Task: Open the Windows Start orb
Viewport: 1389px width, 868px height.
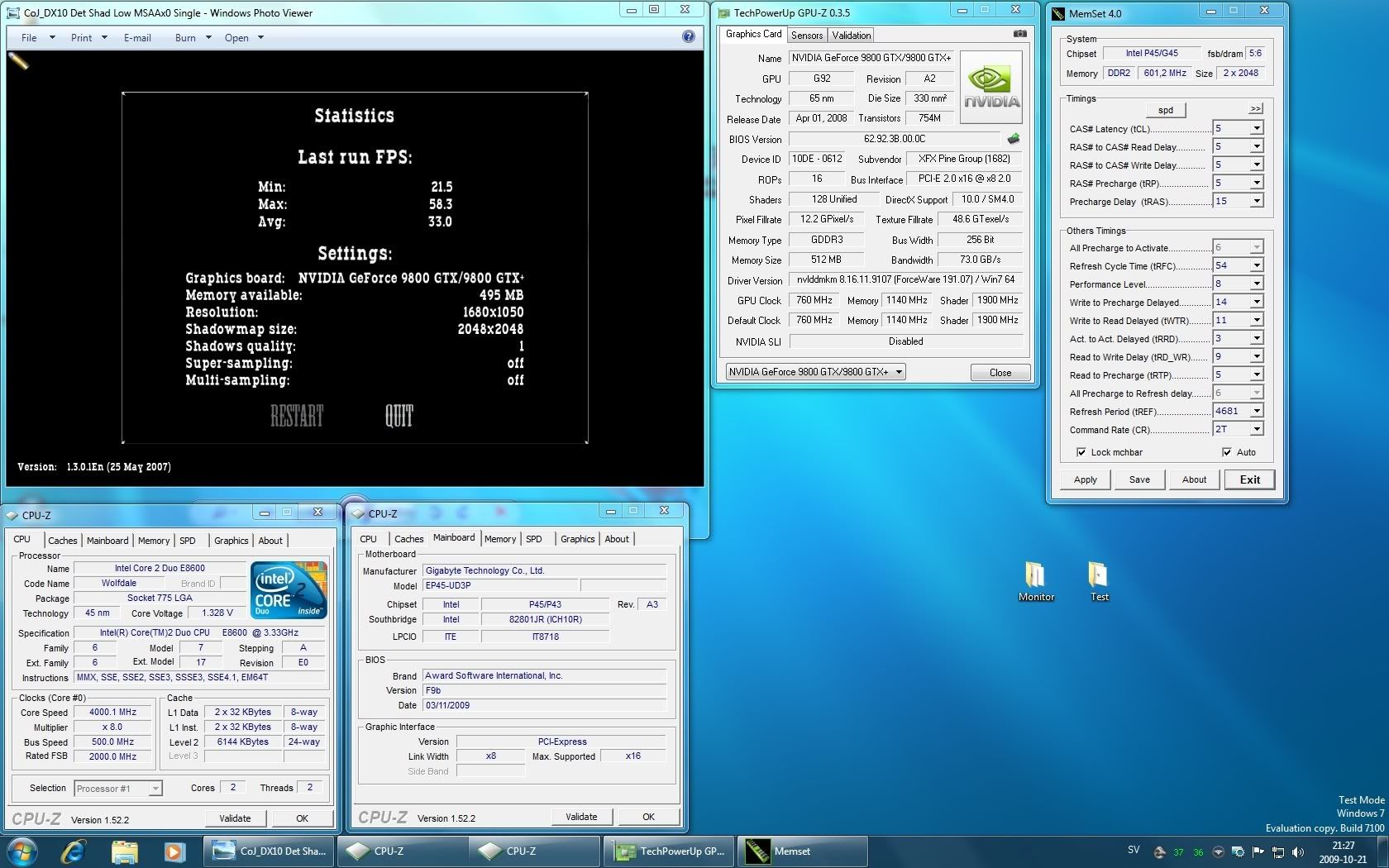Action: point(22,851)
